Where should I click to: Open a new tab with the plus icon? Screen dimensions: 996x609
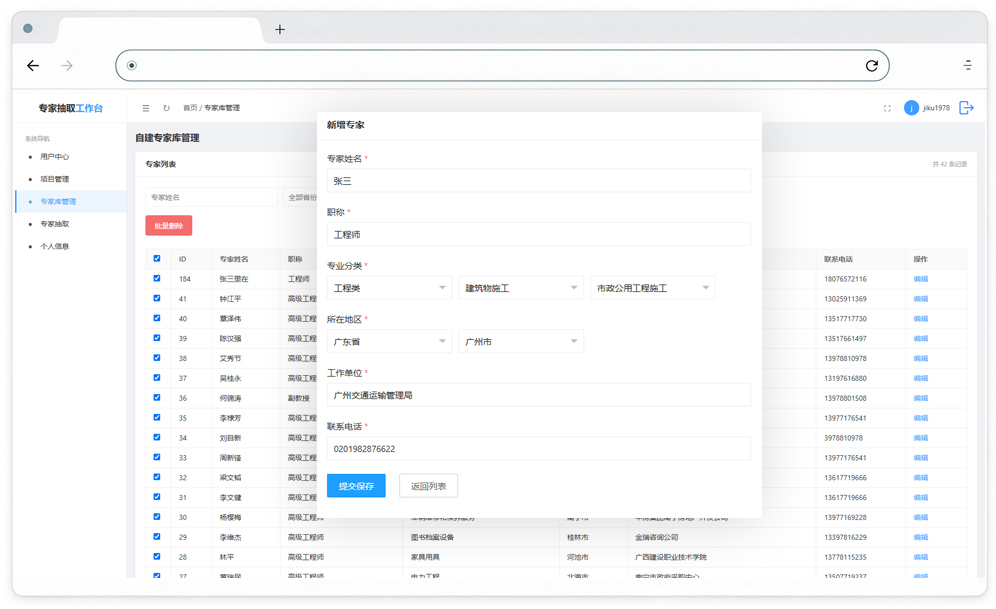point(279,29)
